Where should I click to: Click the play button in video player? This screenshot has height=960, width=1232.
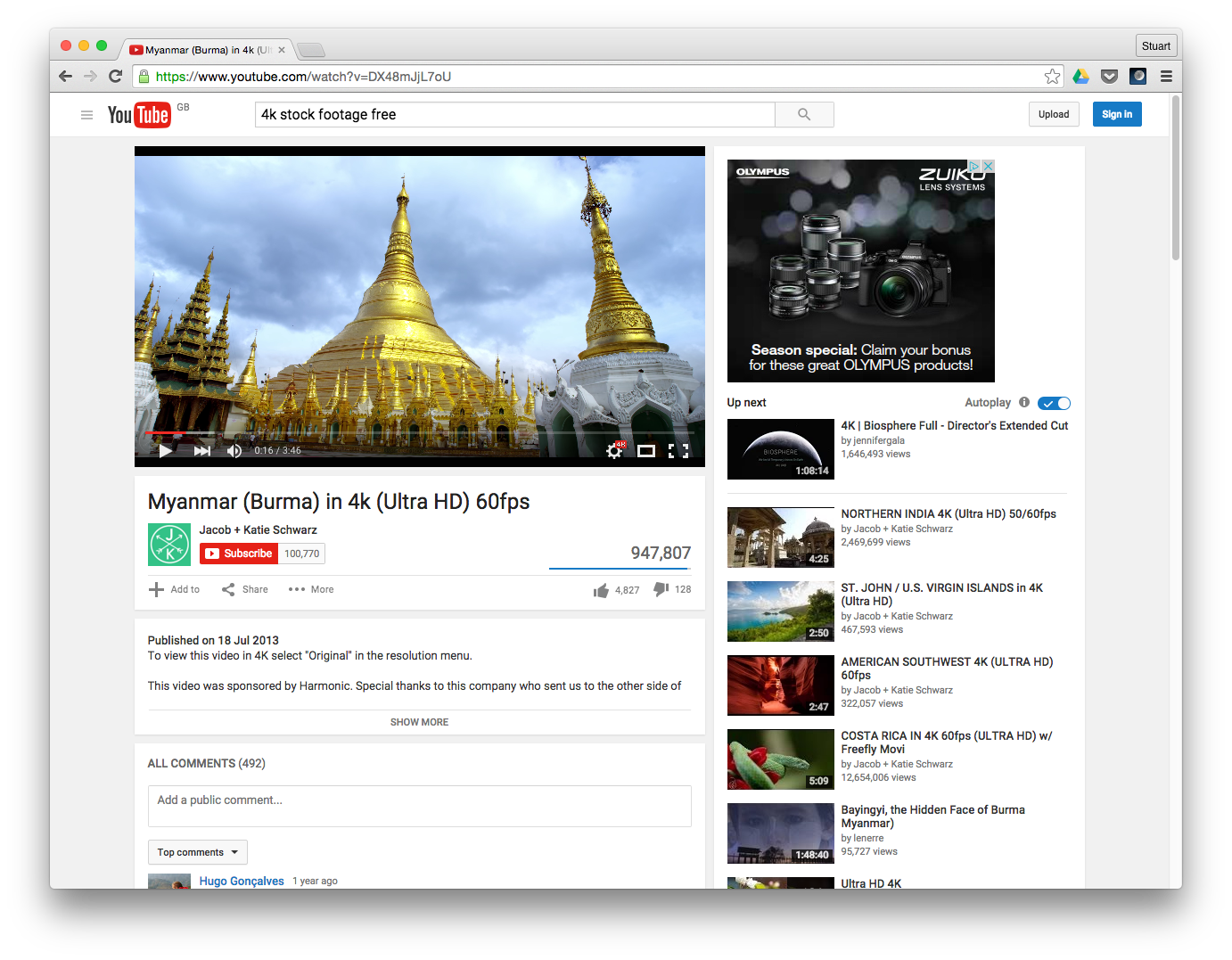pyautogui.click(x=166, y=451)
